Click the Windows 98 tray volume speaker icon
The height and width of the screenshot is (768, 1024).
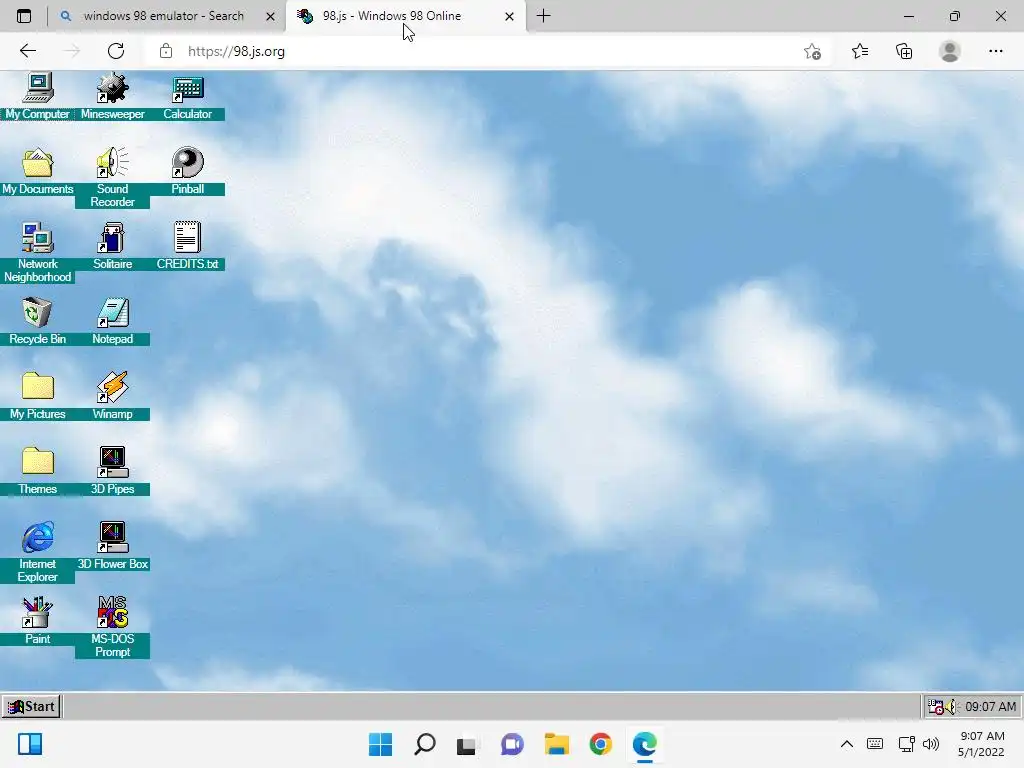pyautogui.click(x=951, y=707)
